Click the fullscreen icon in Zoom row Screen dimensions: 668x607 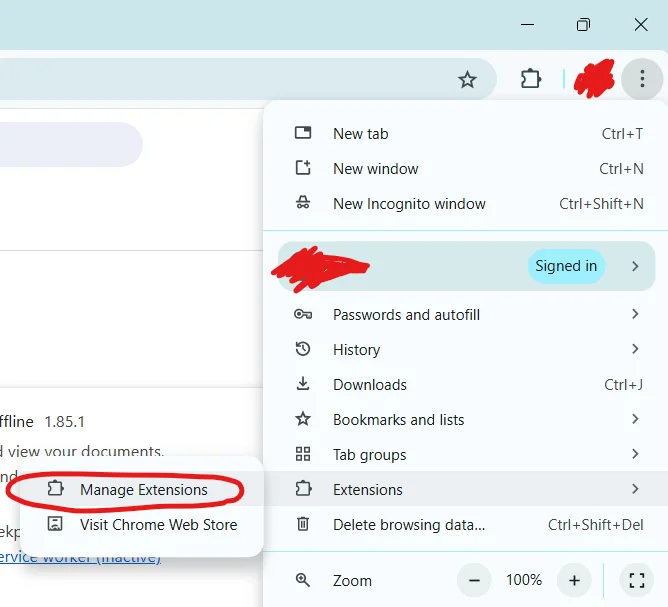(x=637, y=580)
